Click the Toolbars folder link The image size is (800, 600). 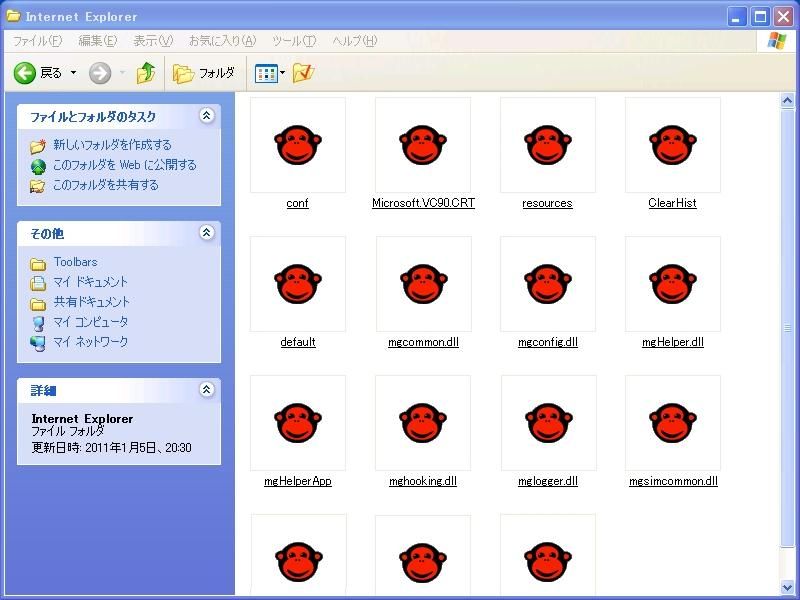75,262
